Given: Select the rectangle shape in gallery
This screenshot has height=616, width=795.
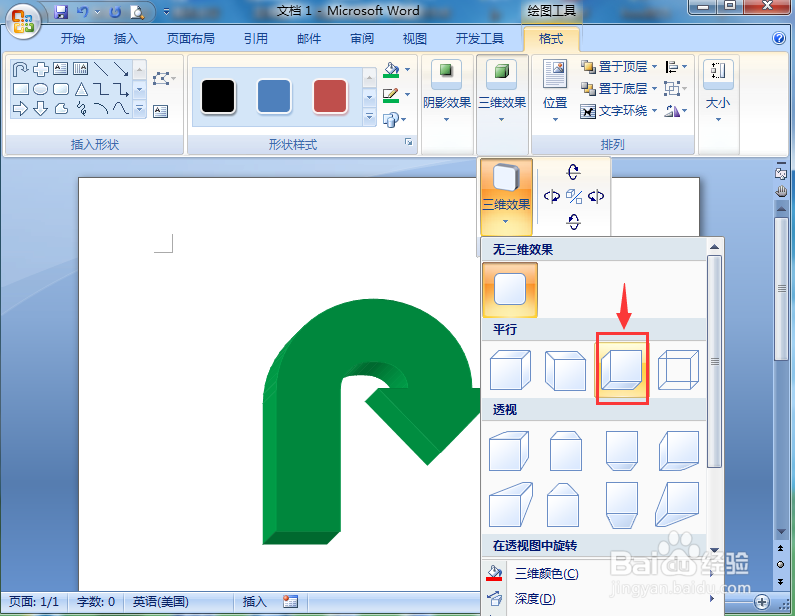Looking at the screenshot, I should 20,89.
